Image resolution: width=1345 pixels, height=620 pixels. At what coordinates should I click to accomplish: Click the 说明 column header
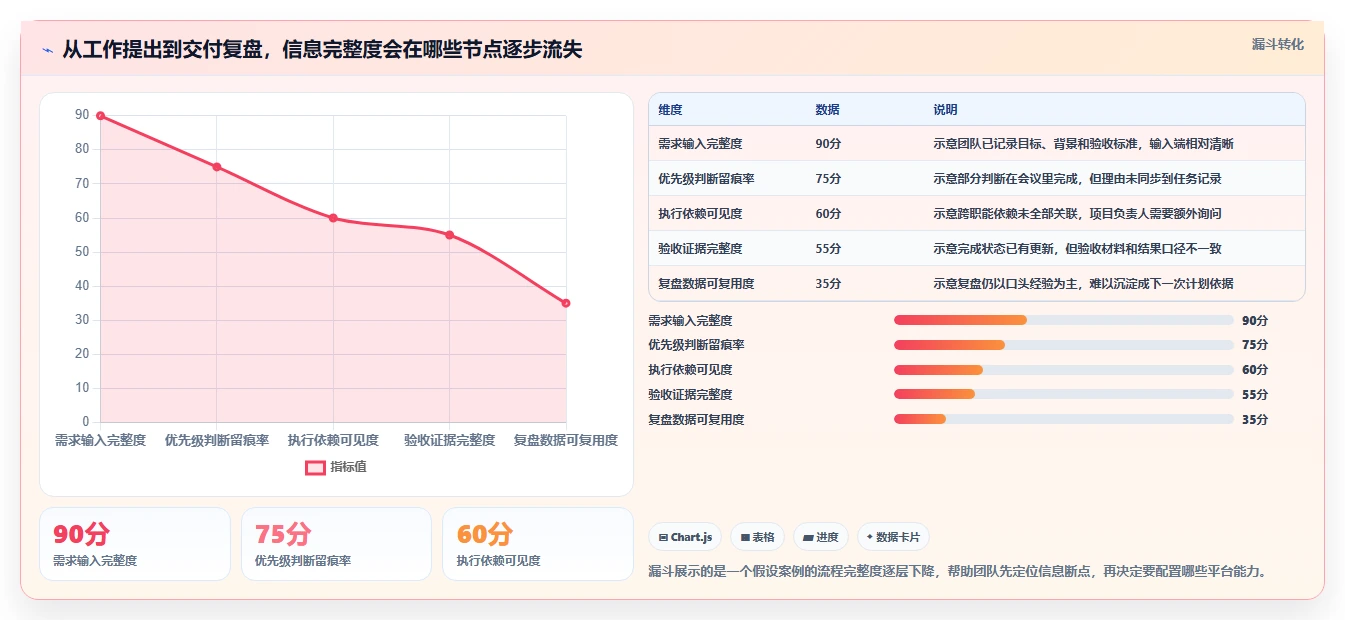[x=945, y=109]
